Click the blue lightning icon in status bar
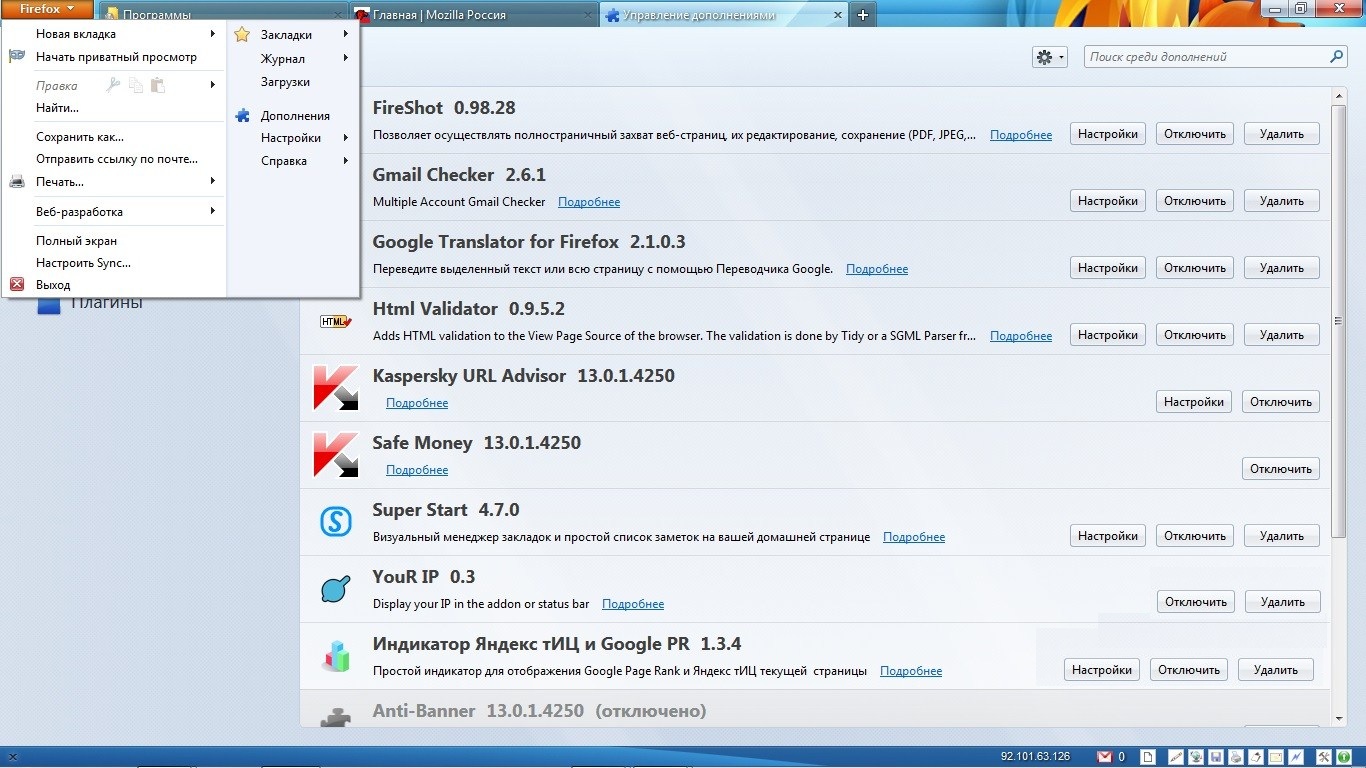The image size is (1366, 768). click(1296, 757)
